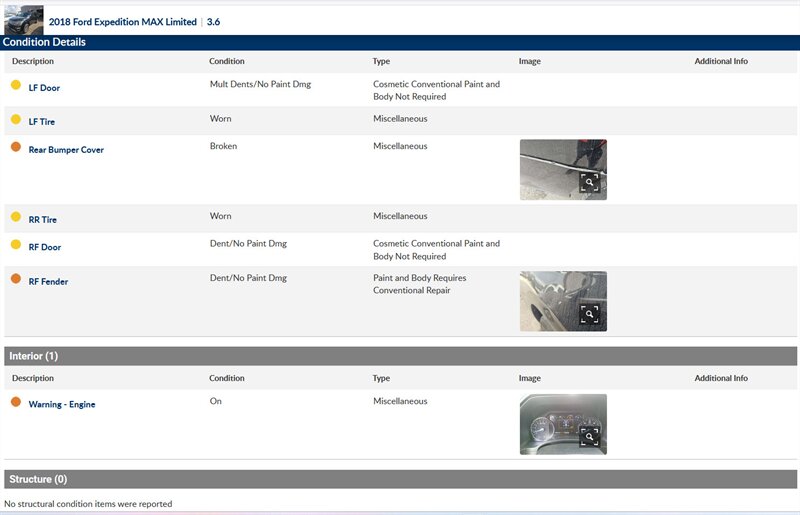Open the Warning - Engine link
The image size is (800, 515).
62,405
